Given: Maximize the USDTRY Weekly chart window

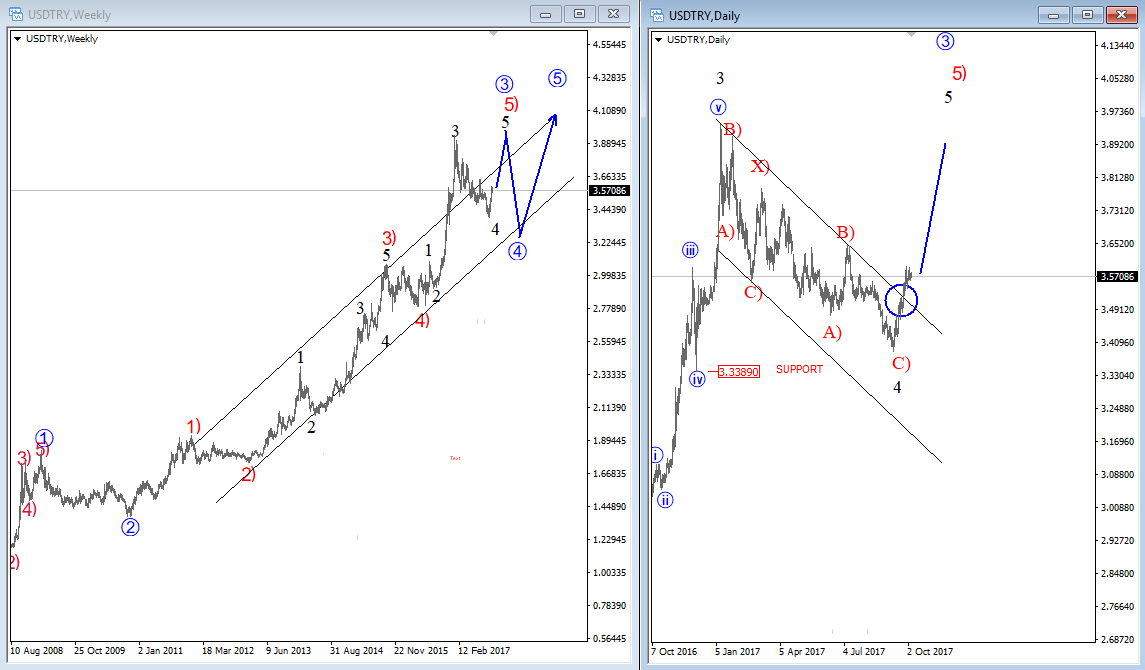Looking at the screenshot, I should [x=578, y=14].
